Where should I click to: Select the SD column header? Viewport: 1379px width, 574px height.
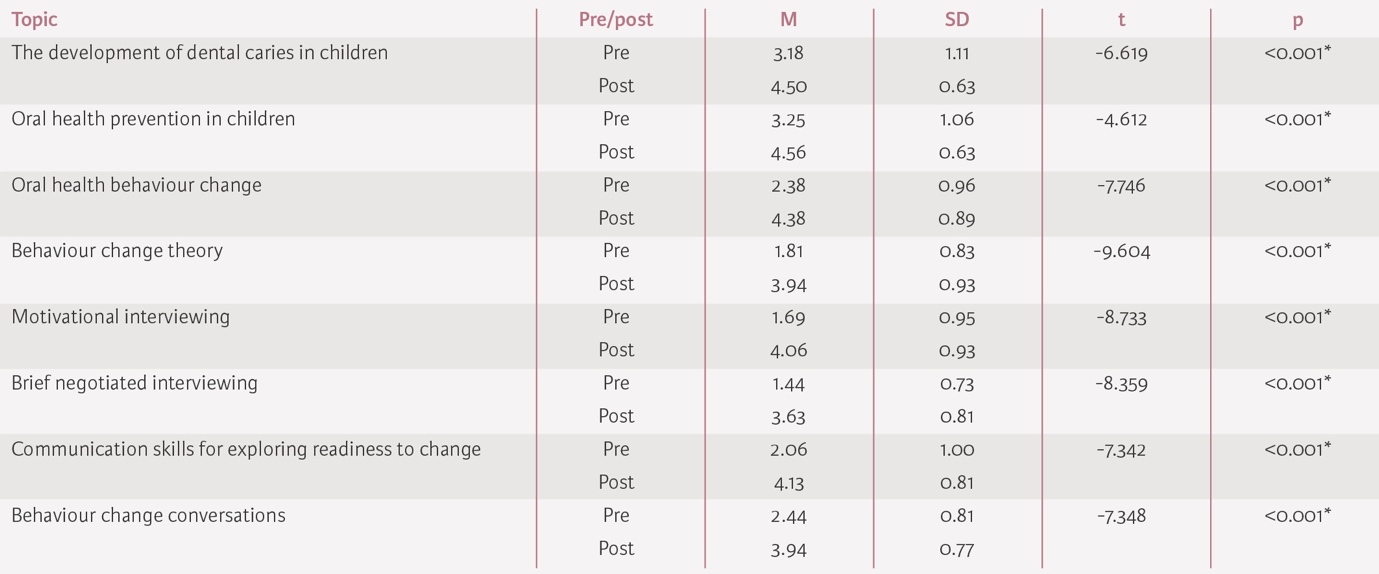[x=957, y=20]
